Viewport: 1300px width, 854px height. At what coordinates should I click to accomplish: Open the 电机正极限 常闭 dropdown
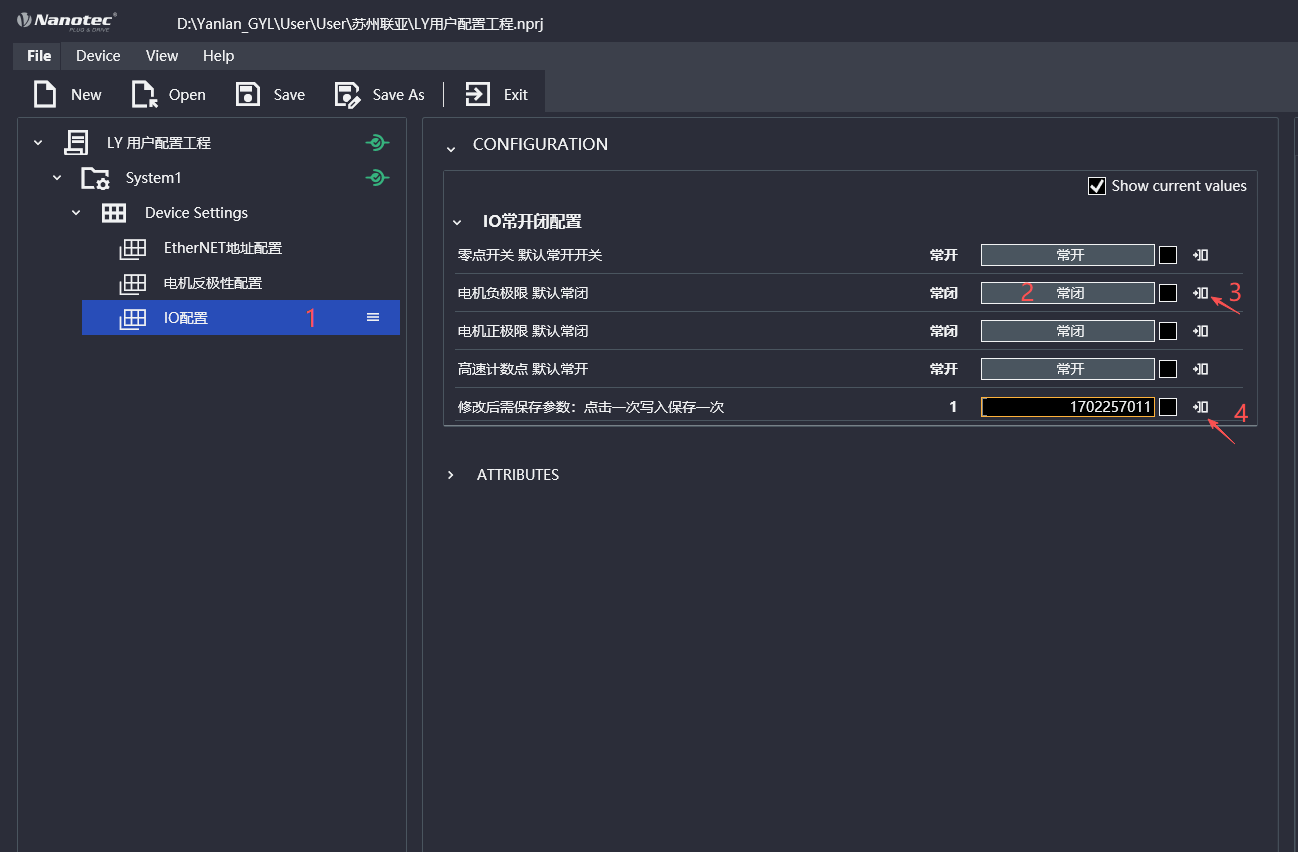[x=1068, y=331]
